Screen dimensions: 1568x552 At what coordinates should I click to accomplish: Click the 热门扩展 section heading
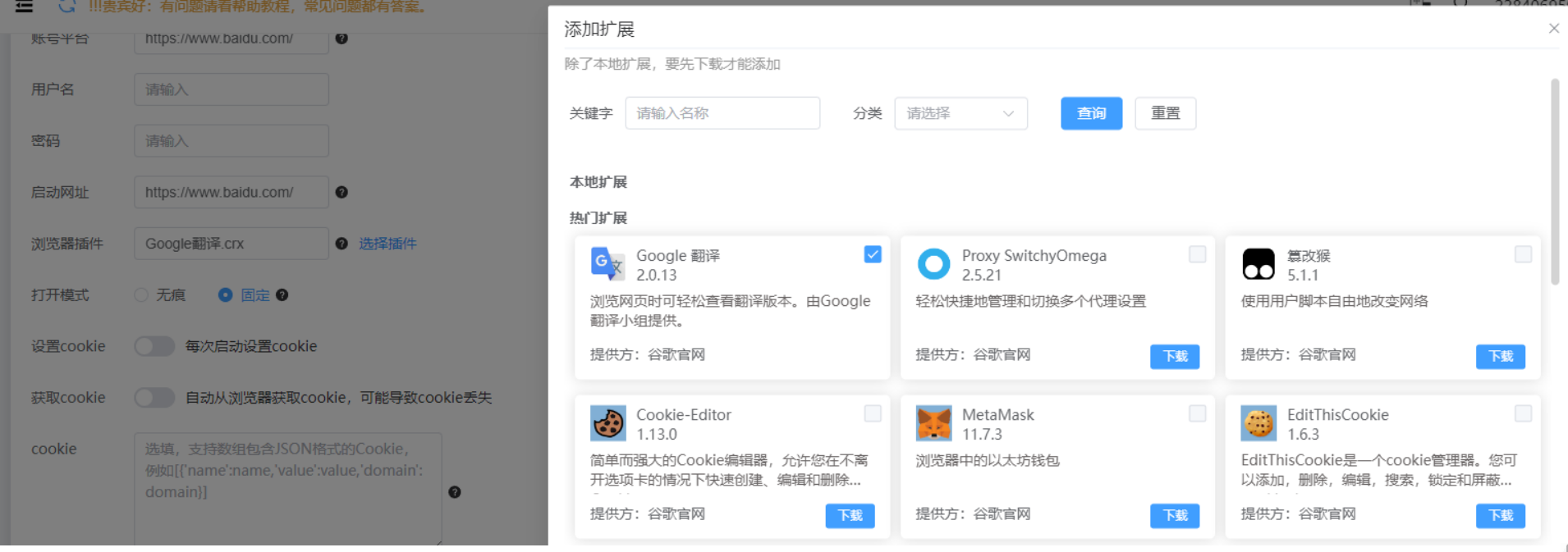(598, 218)
